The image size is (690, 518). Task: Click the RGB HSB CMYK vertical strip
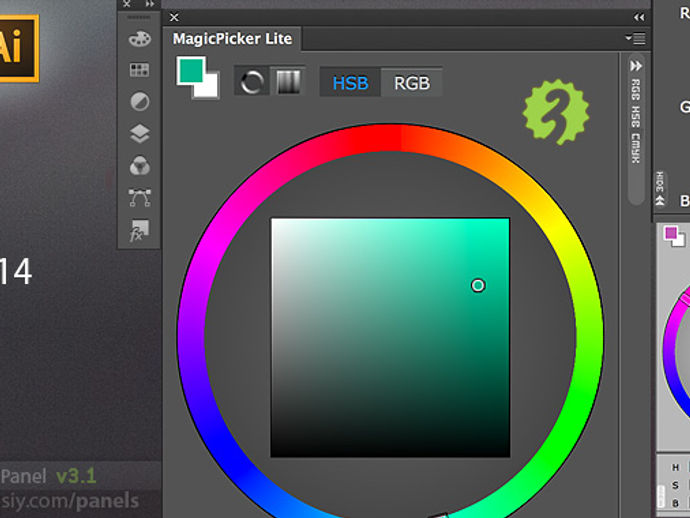(x=636, y=121)
